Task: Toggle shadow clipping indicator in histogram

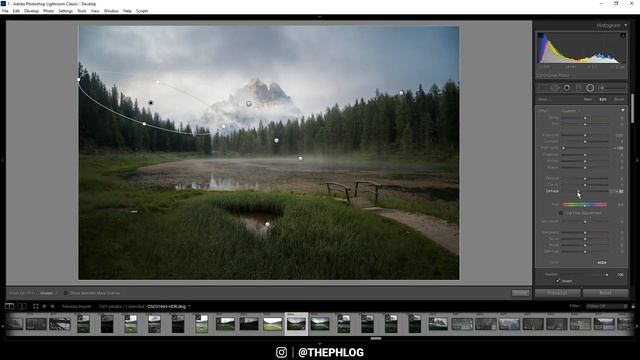Action: (x=540, y=36)
